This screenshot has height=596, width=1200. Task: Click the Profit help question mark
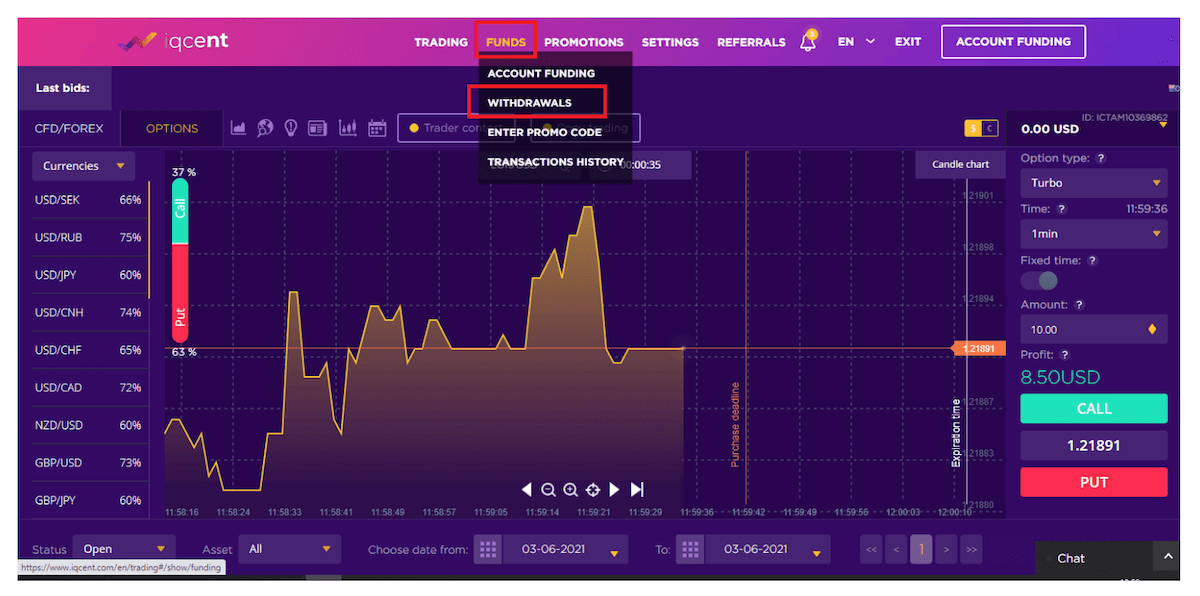tap(1065, 355)
